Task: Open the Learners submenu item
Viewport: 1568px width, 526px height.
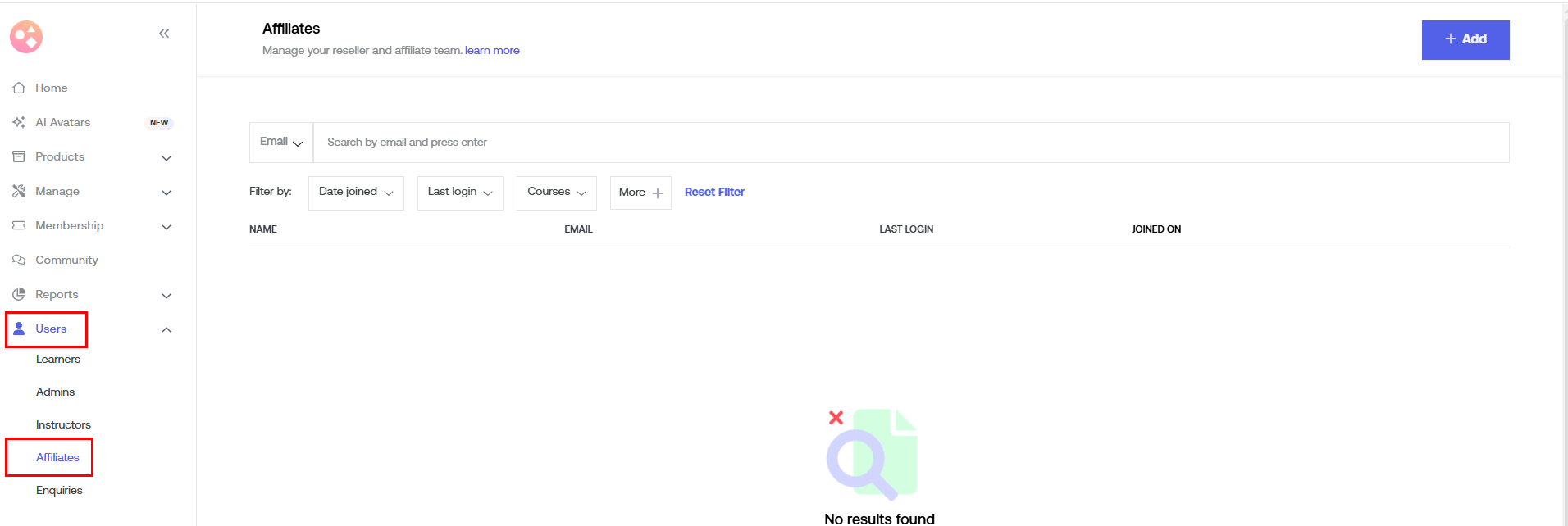Action: click(x=58, y=360)
